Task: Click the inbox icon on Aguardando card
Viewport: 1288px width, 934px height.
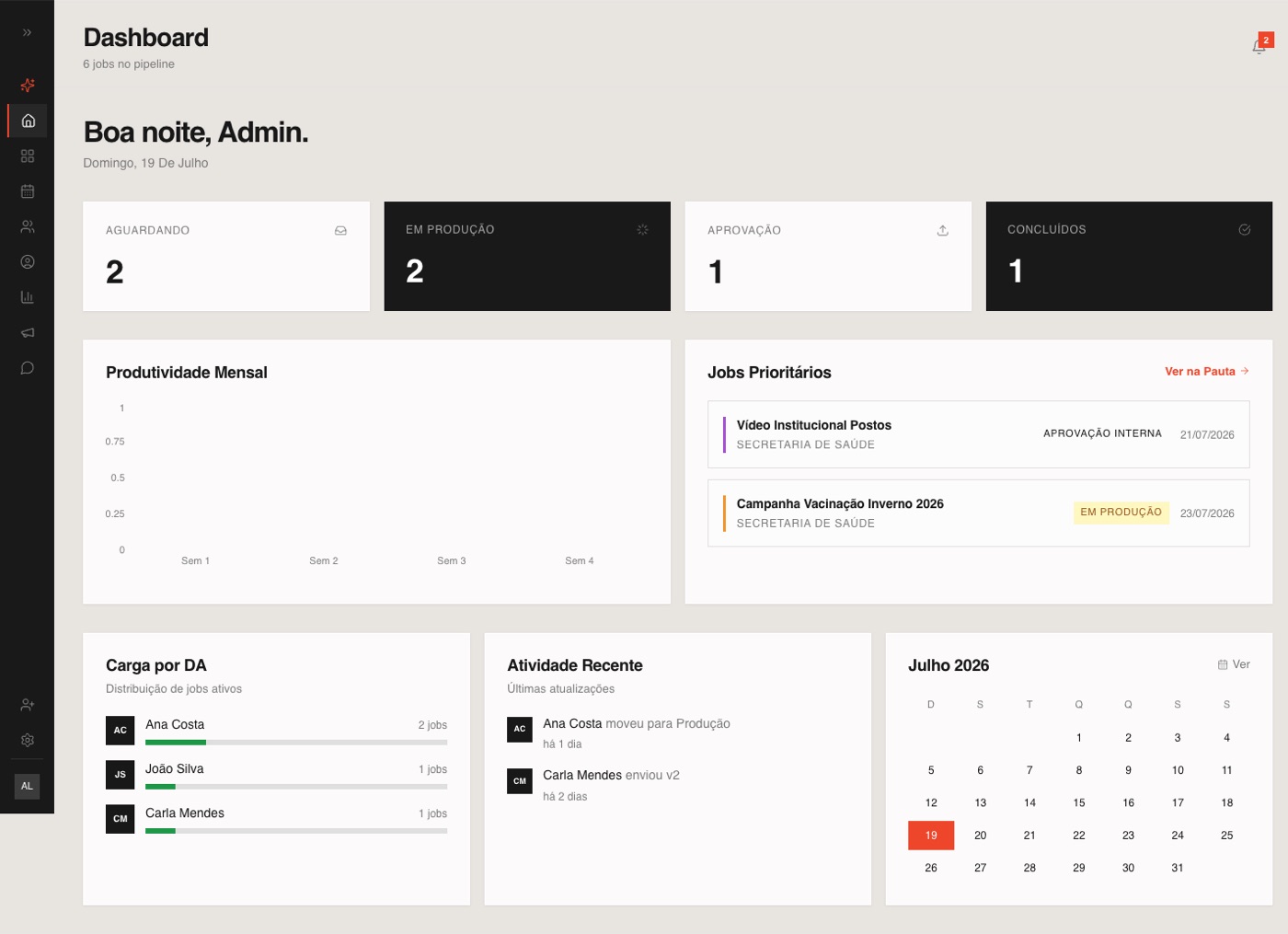Action: pos(341,231)
